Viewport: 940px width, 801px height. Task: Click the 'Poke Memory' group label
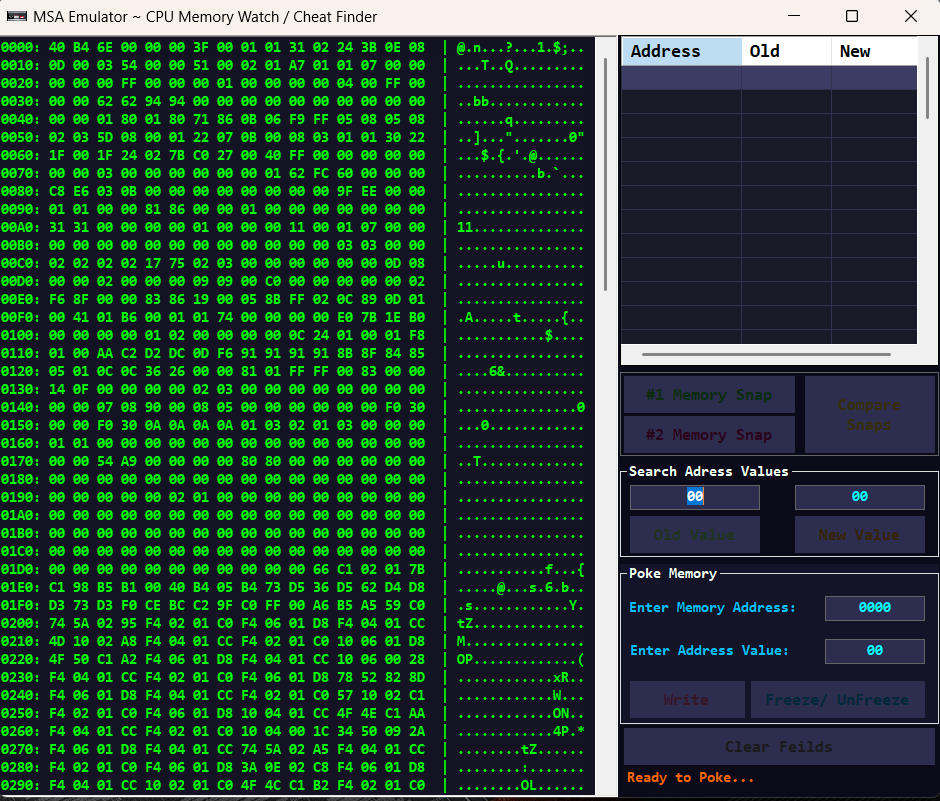click(673, 574)
